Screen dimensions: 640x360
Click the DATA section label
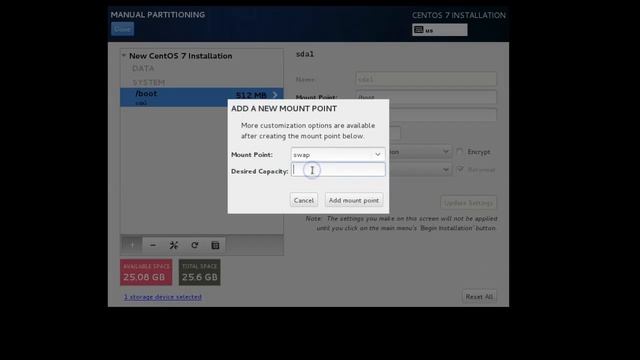[x=143, y=69]
